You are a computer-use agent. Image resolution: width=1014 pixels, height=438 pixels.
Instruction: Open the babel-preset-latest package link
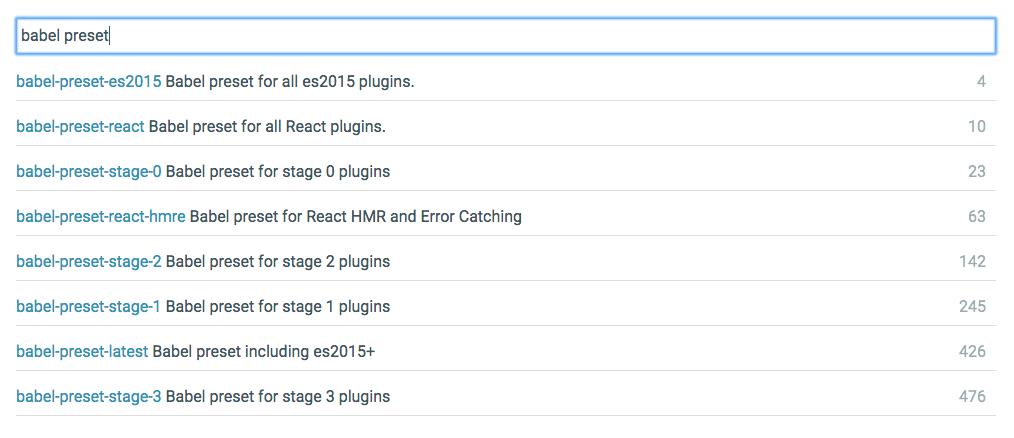point(82,351)
